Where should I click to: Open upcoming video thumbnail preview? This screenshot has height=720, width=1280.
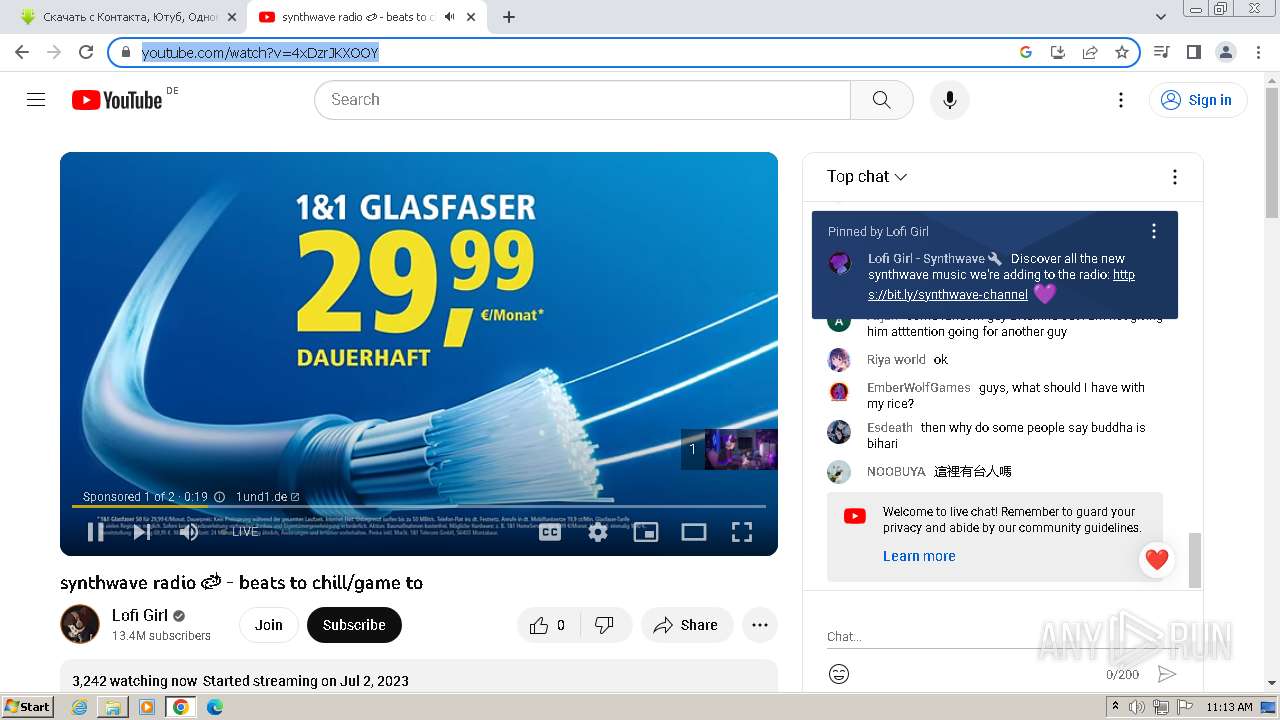coord(740,449)
